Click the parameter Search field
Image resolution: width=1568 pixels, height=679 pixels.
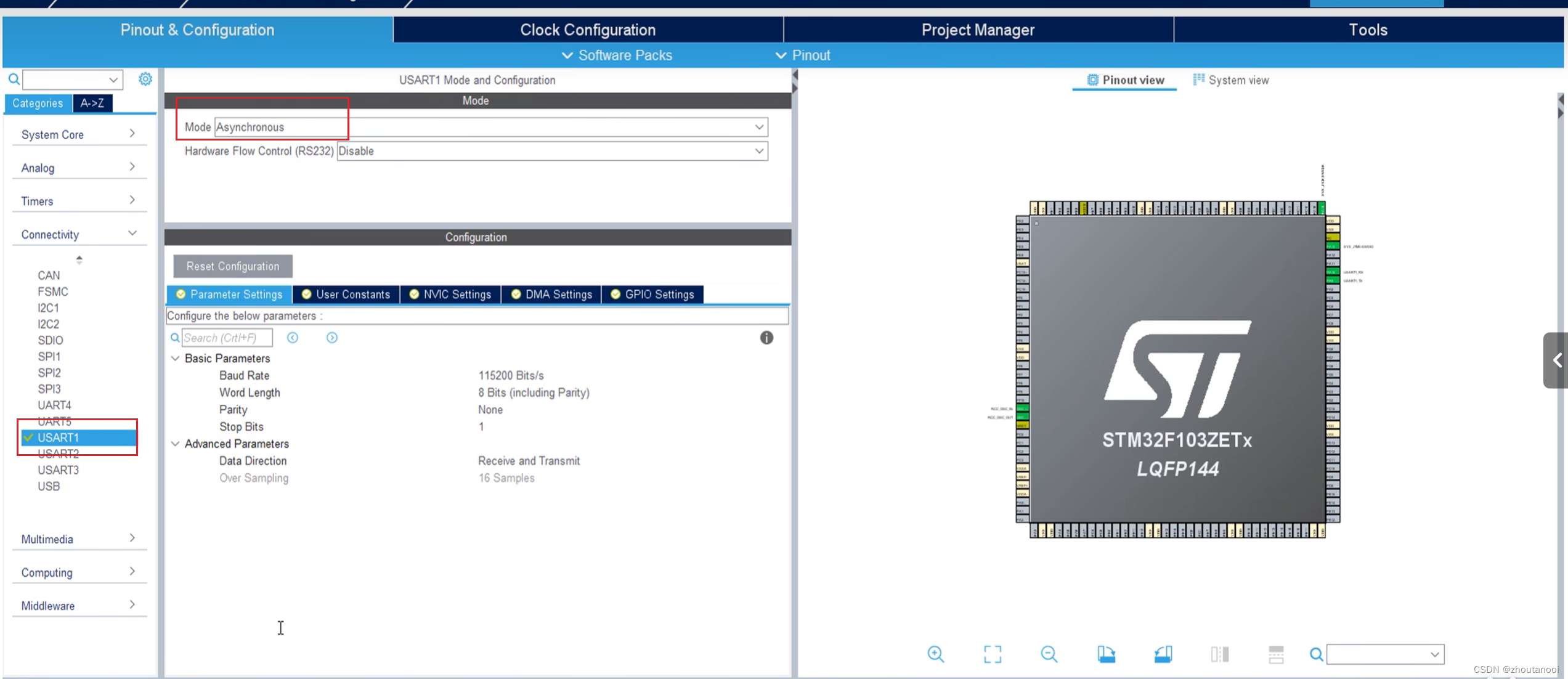(x=226, y=338)
